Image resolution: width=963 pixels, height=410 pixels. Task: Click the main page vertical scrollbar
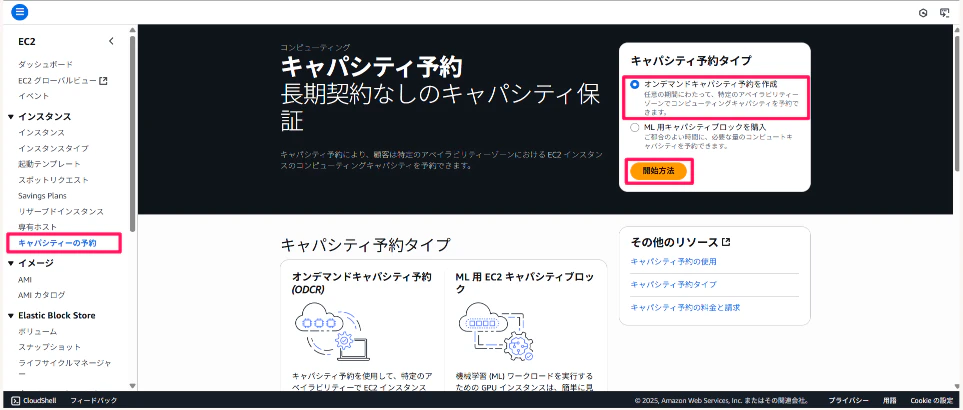click(957, 104)
